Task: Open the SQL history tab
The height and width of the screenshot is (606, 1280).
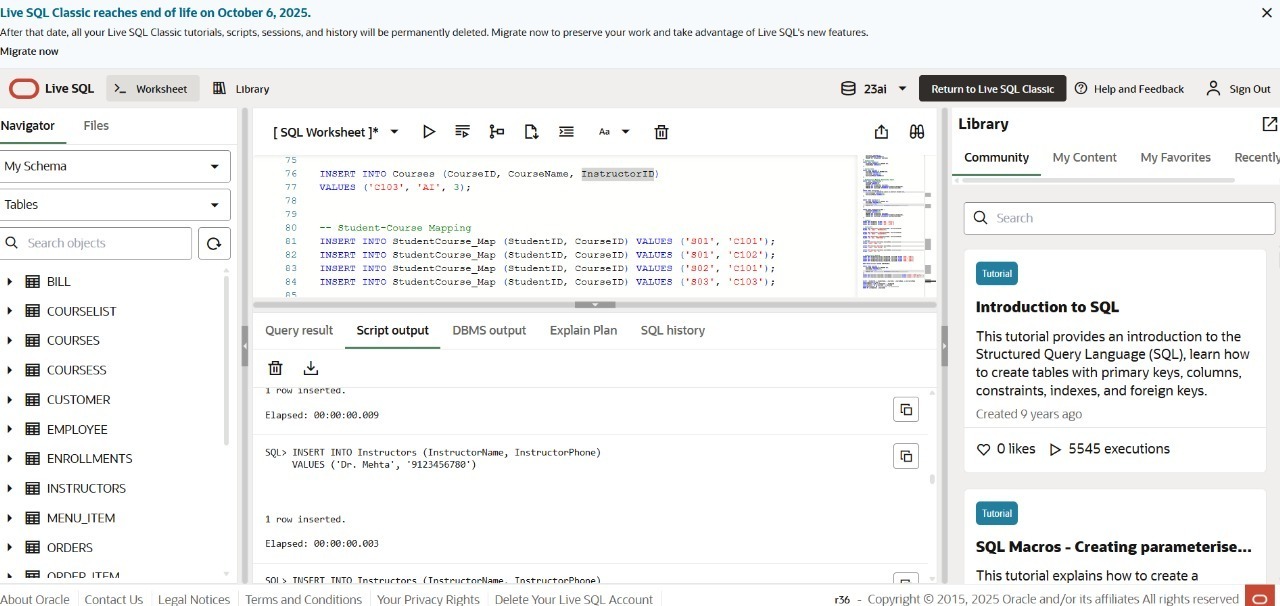Action: (672, 330)
